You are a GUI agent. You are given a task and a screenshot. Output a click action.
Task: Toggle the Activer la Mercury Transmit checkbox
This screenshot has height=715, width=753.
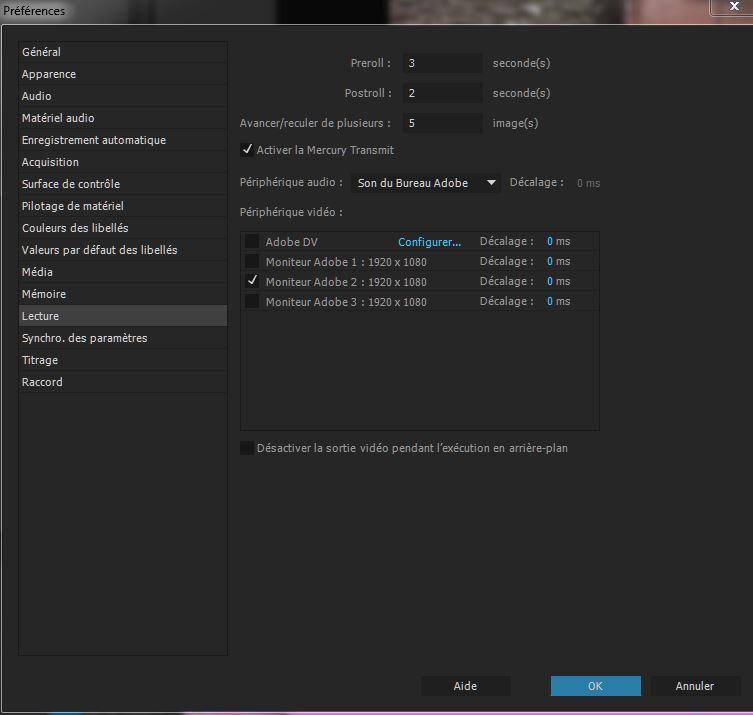(x=247, y=150)
